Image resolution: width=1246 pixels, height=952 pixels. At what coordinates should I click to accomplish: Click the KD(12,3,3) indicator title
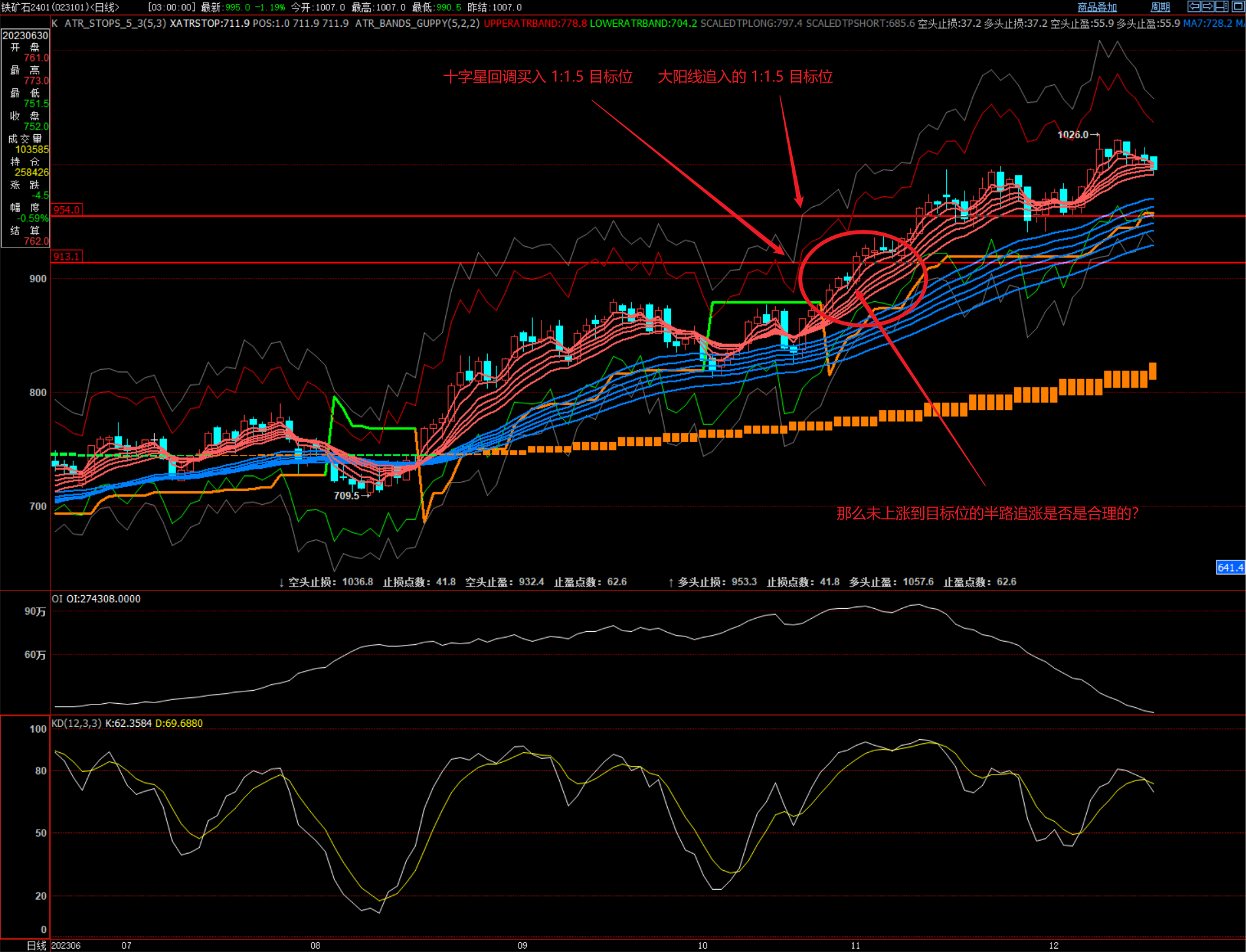tap(77, 723)
